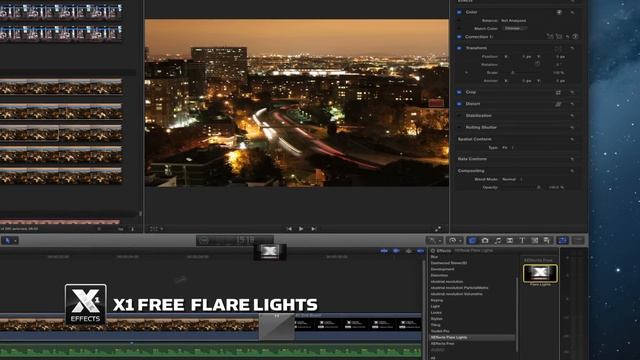Image resolution: width=640 pixels, height=360 pixels.
Task: Reset the Crop section arrow
Action: point(572,92)
